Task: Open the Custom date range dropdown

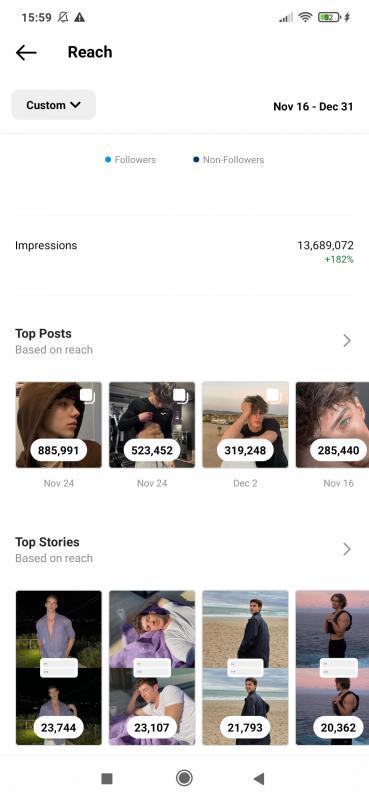Action: pos(54,105)
